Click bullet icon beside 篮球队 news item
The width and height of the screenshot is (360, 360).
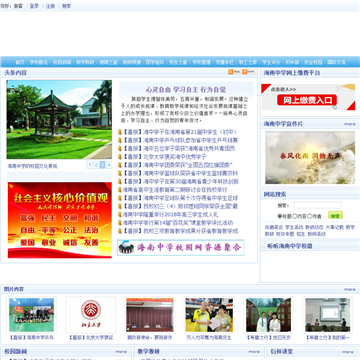click(x=120, y=174)
